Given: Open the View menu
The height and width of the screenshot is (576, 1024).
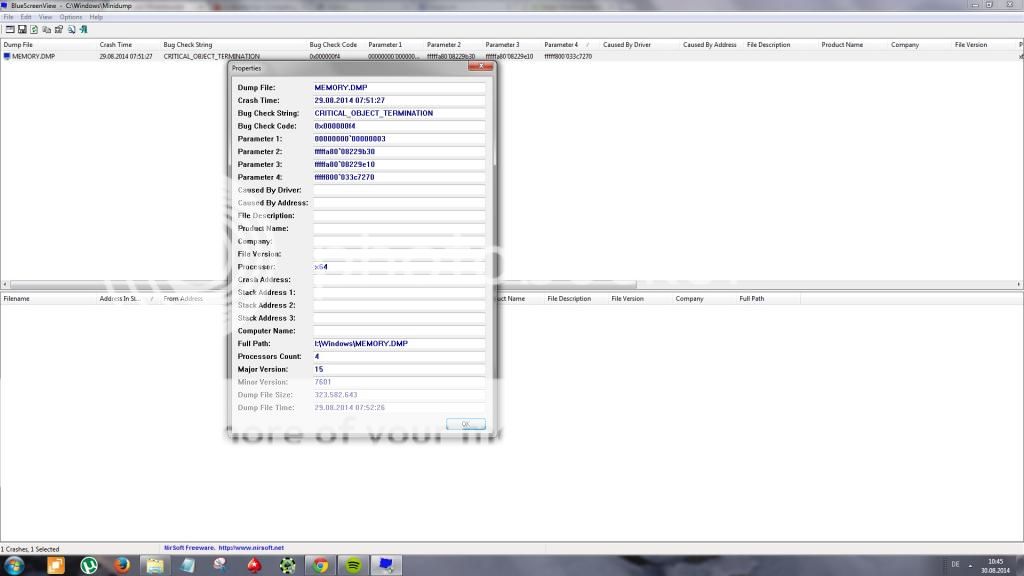Looking at the screenshot, I should coord(45,17).
